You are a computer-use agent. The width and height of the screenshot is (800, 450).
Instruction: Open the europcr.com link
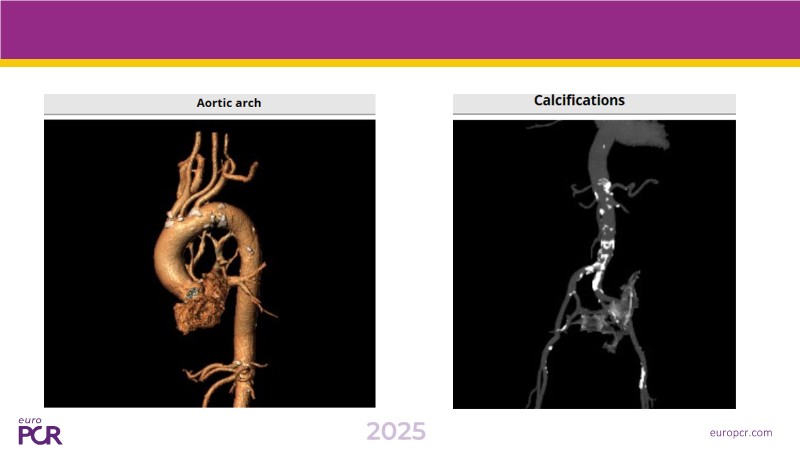click(740, 432)
